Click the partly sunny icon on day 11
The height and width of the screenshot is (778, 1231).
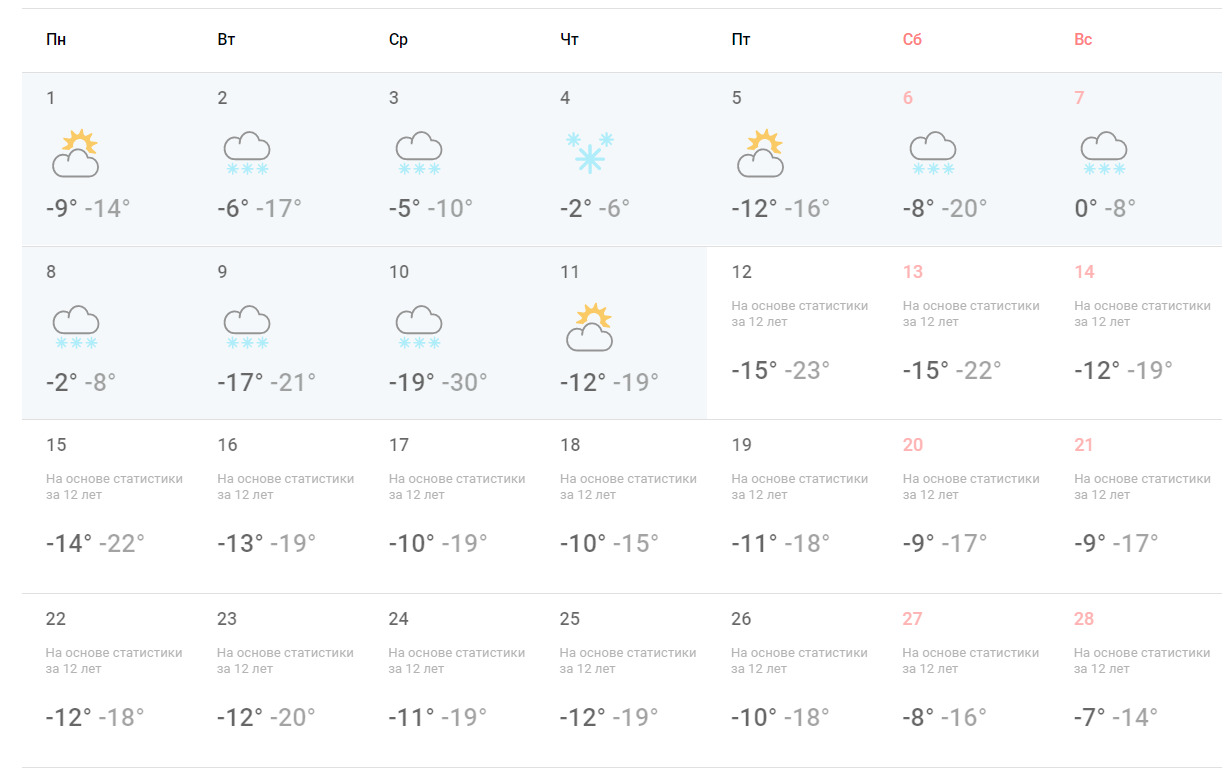coord(589,327)
